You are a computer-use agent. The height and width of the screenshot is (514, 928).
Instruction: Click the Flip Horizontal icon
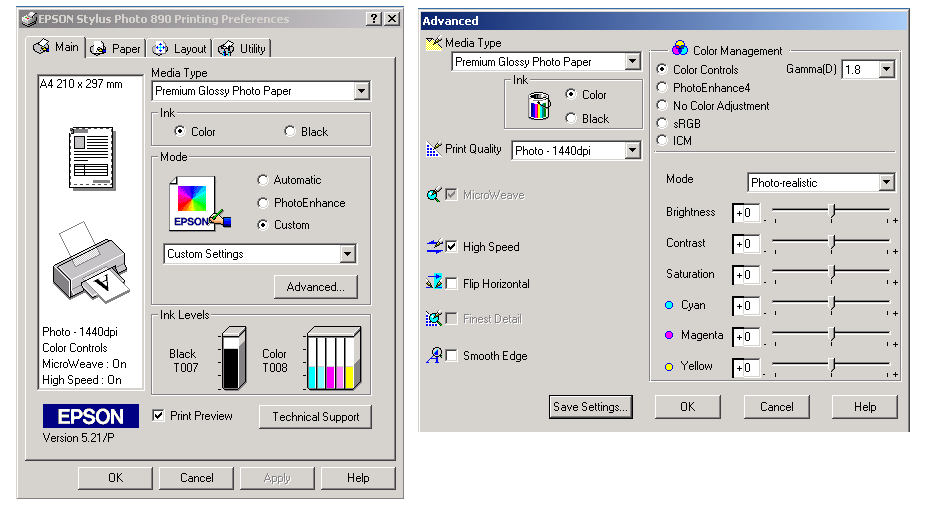[x=434, y=282]
